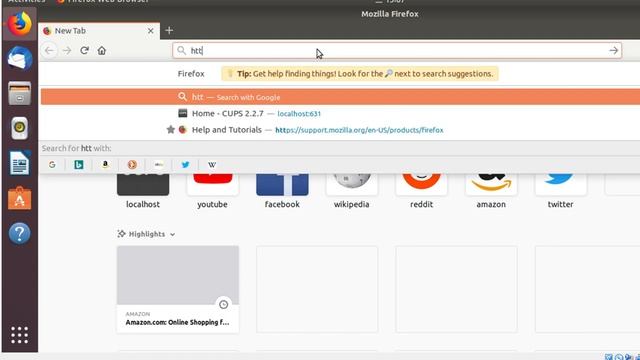This screenshot has width=640, height=360.
Task: Launch Thunderbird mail from dock
Action: click(x=20, y=58)
